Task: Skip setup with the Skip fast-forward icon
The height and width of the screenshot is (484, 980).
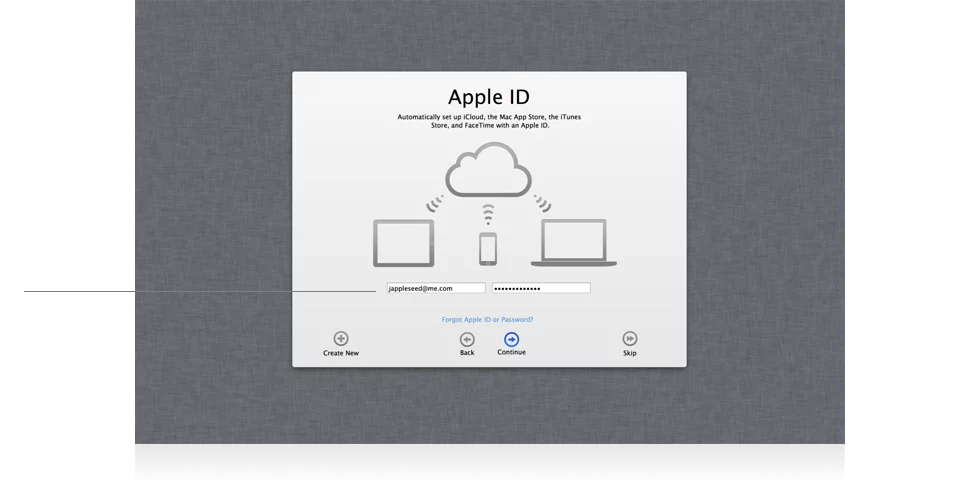Action: tap(629, 339)
